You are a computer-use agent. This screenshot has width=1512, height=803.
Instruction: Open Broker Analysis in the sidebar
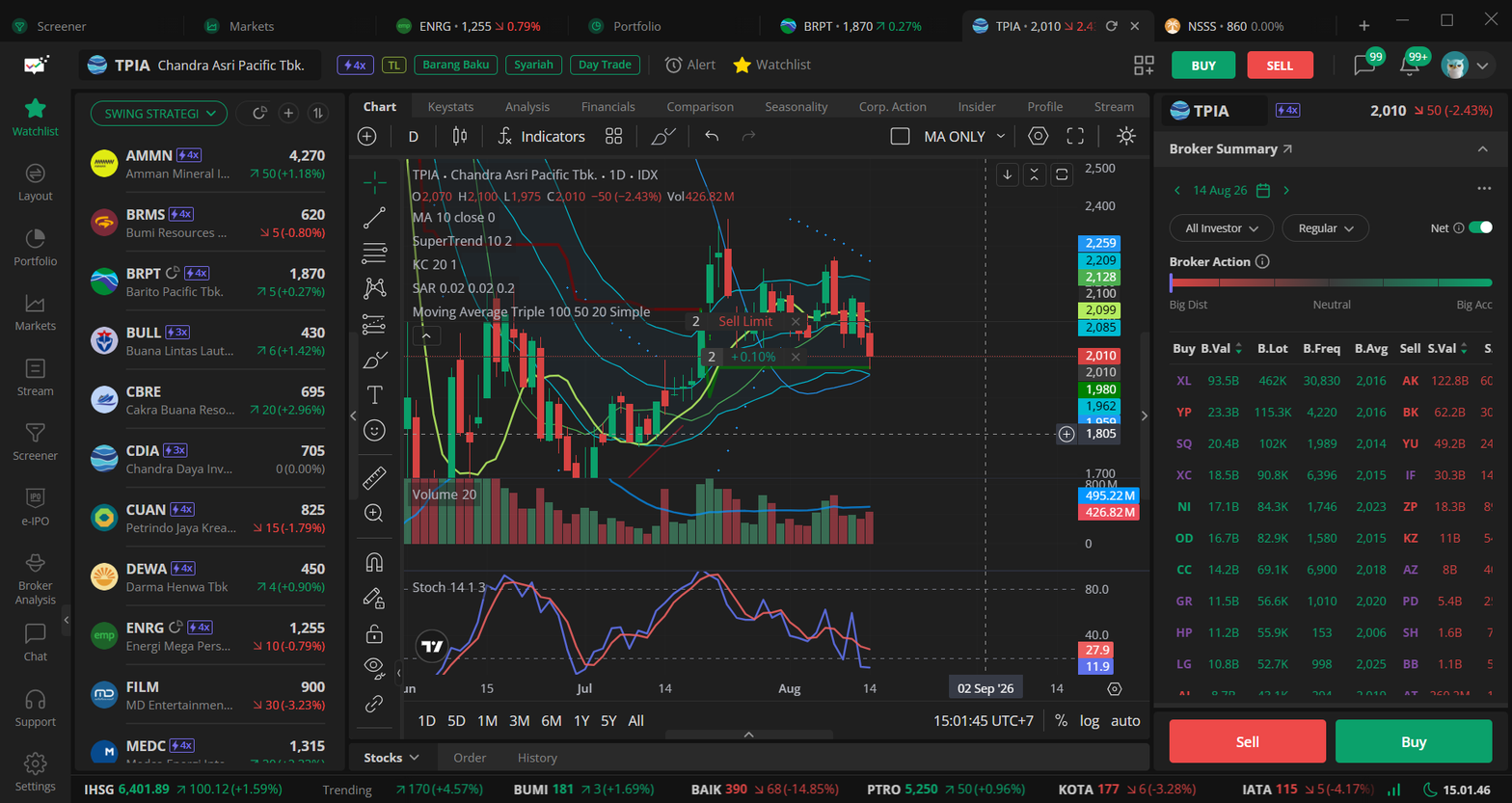(35, 579)
